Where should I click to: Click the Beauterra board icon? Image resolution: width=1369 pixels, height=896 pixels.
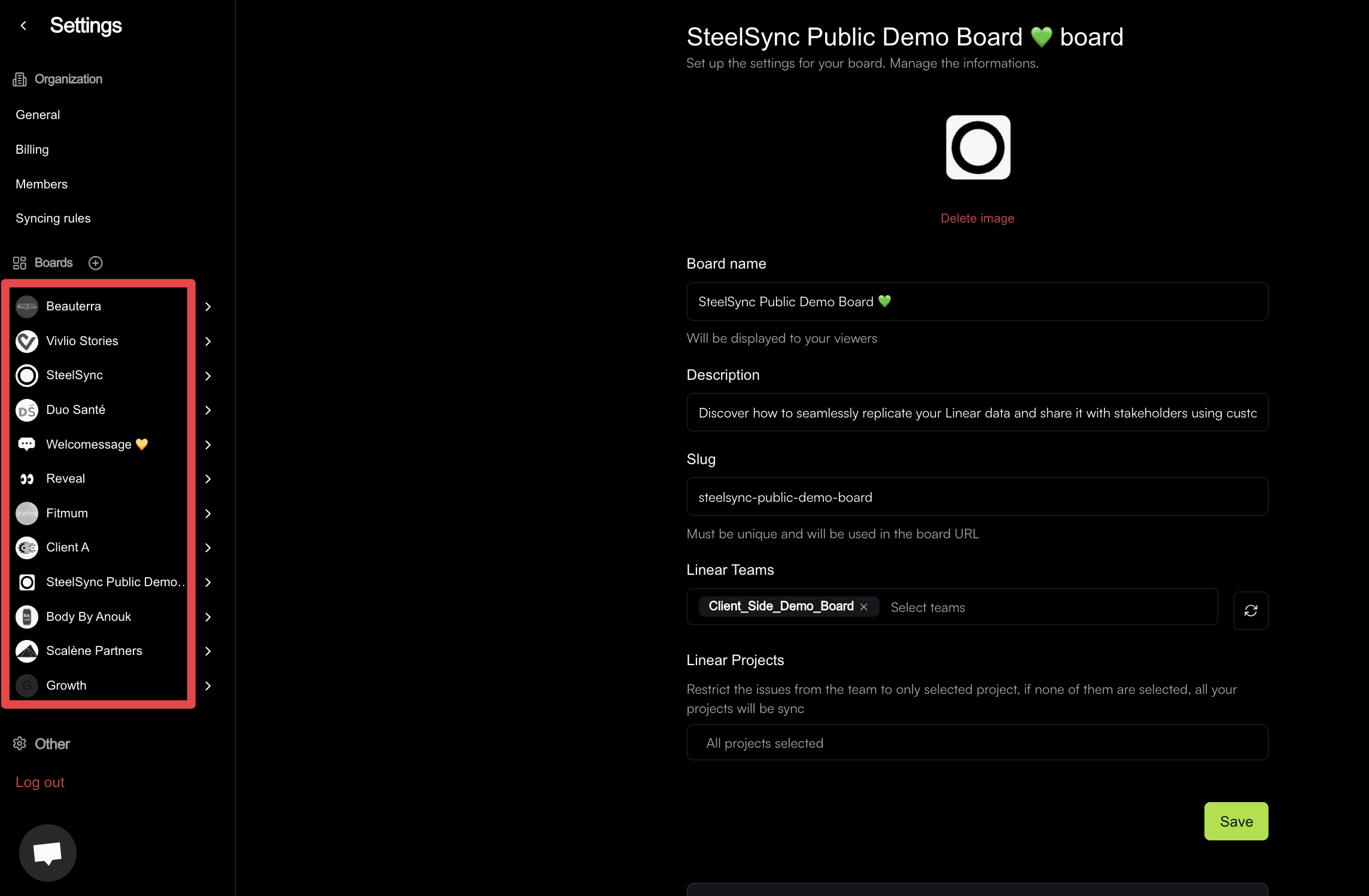[27, 306]
